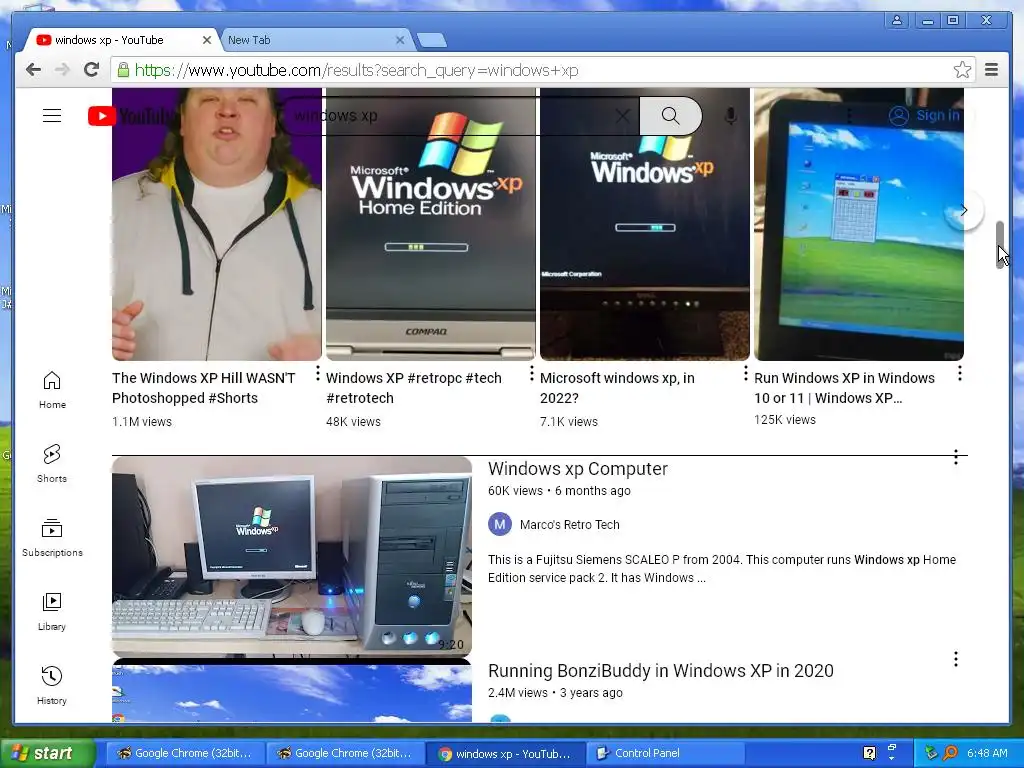Switch to the first Google Chrome (32bit) taskbar item

185,753
